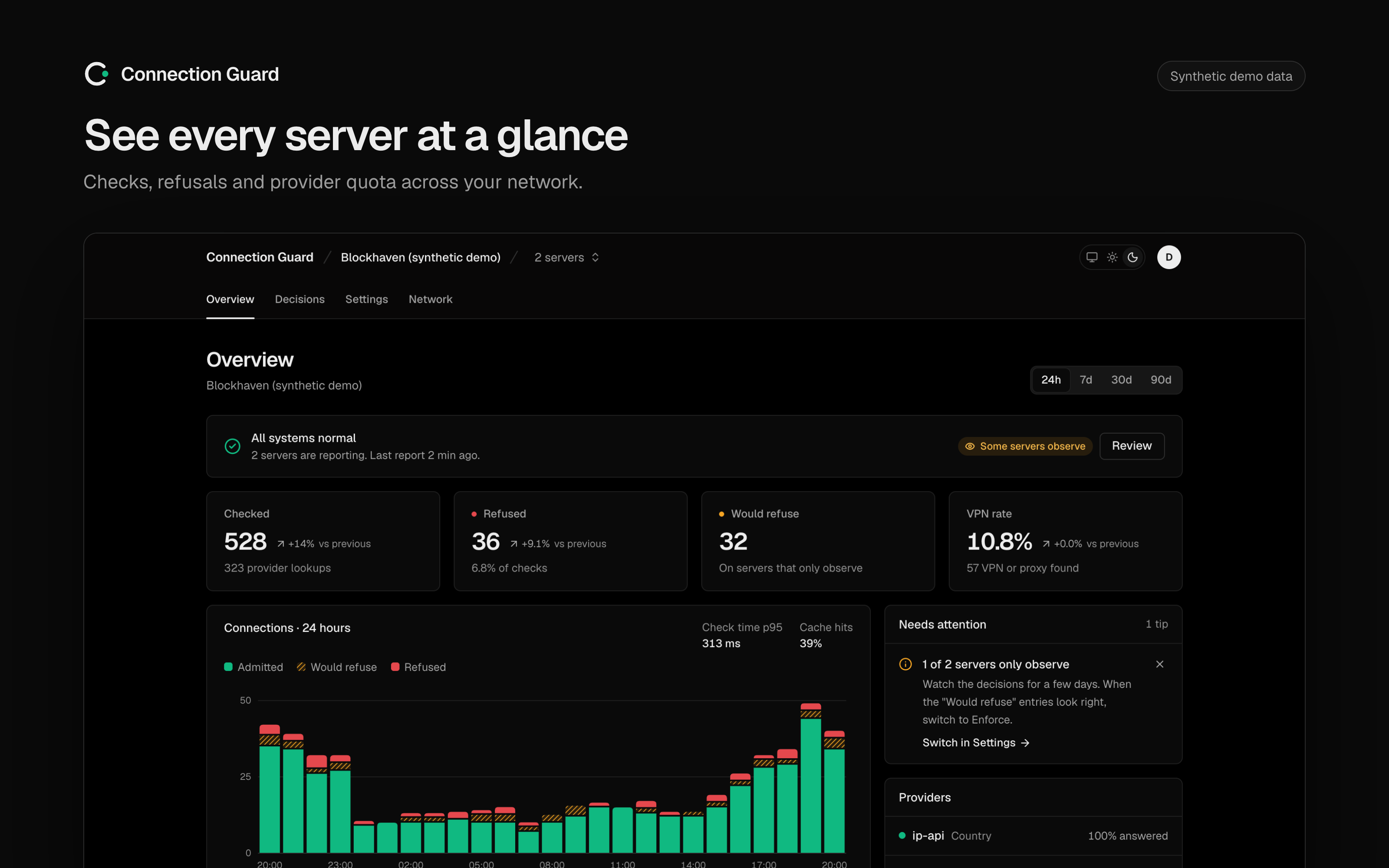Click the orange info icon in Needs attention
The width and height of the screenshot is (1389, 868).
(x=905, y=664)
